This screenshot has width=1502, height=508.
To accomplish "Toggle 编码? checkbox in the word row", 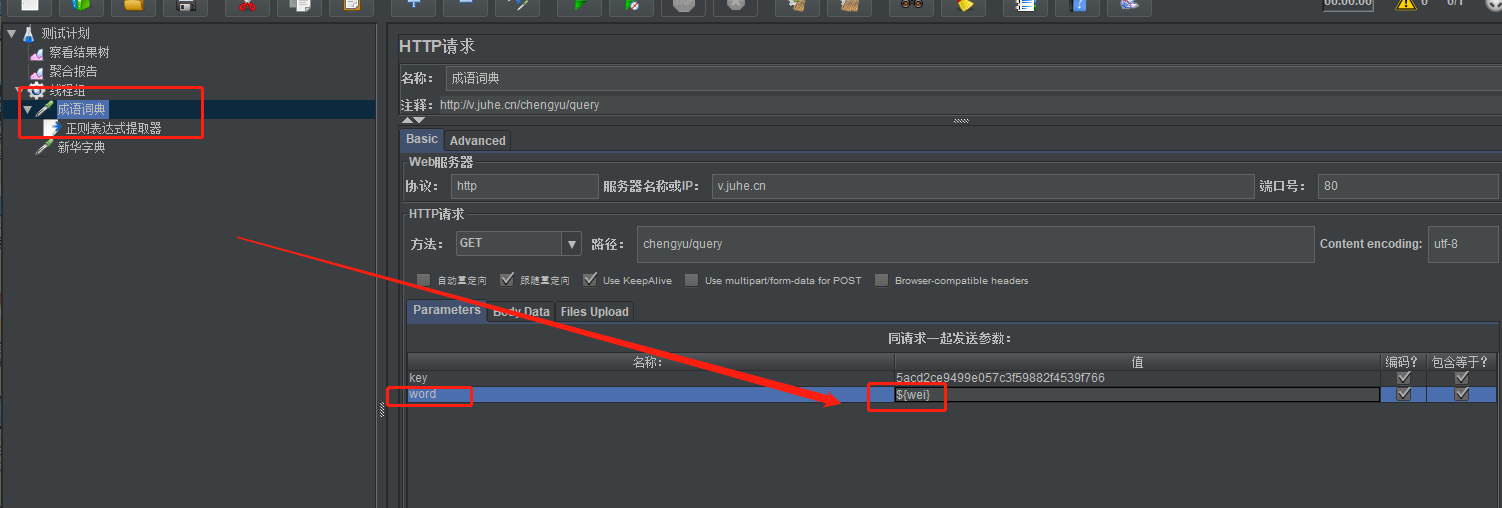I will click(1404, 394).
